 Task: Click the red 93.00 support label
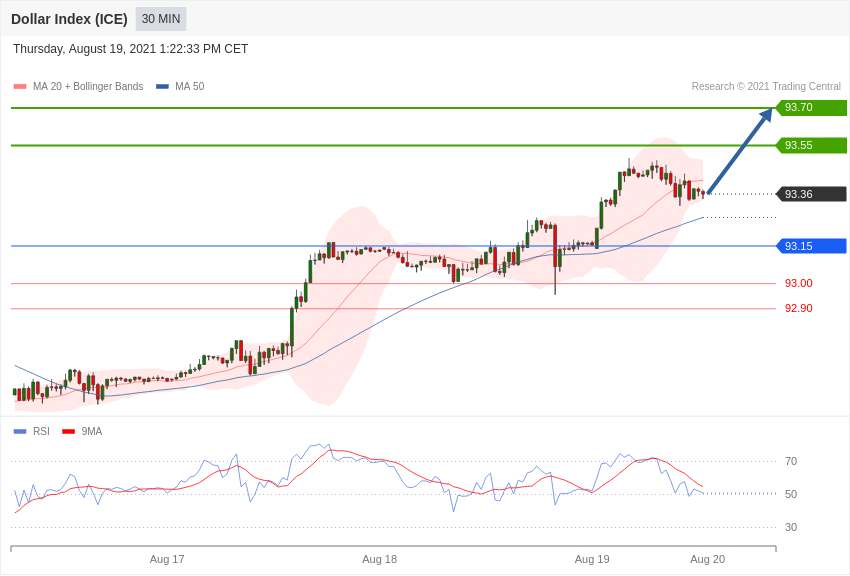coord(799,283)
